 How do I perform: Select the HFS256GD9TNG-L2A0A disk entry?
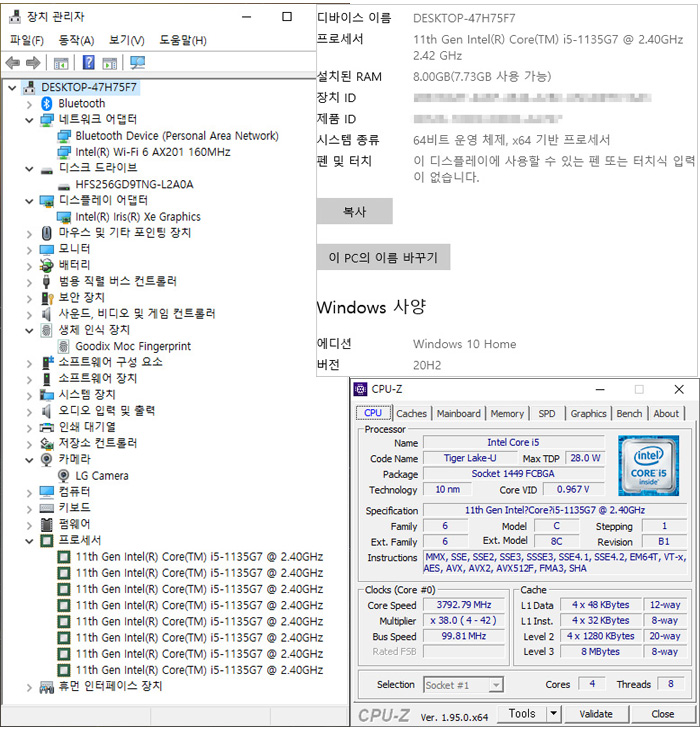(135, 185)
